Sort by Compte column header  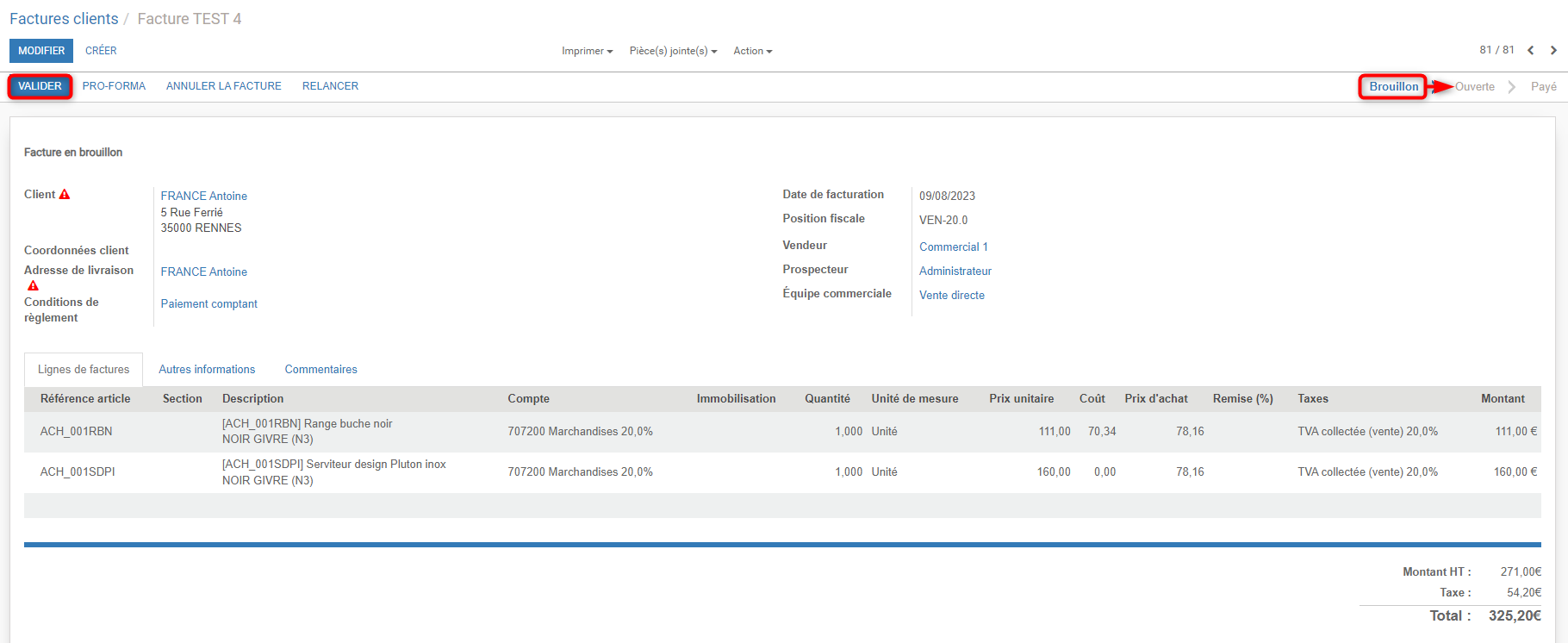tap(528, 399)
